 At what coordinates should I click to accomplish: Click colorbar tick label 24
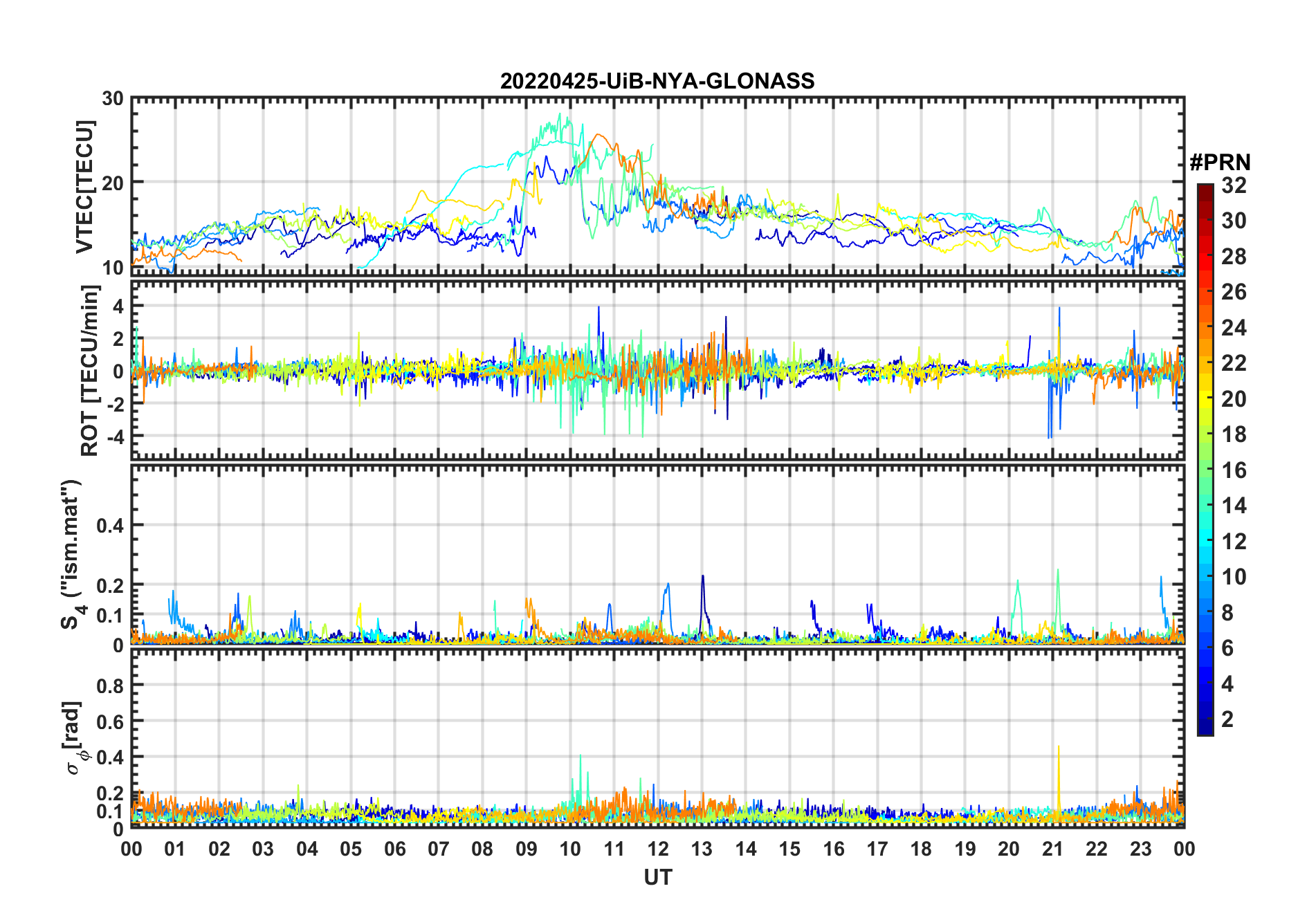pos(1234,327)
